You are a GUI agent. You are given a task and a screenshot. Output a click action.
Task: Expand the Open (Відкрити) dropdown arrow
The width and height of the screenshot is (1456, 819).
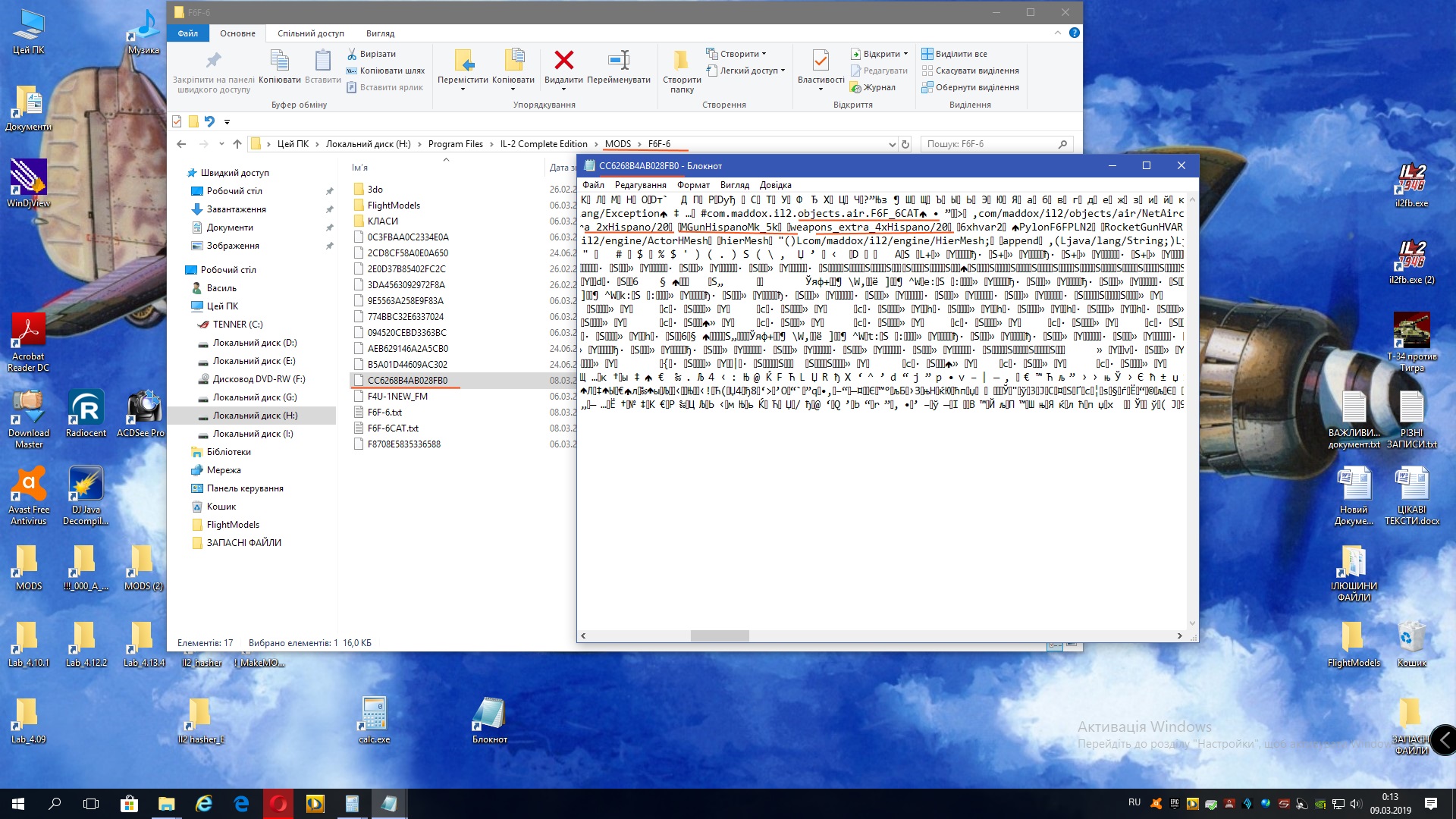(905, 54)
